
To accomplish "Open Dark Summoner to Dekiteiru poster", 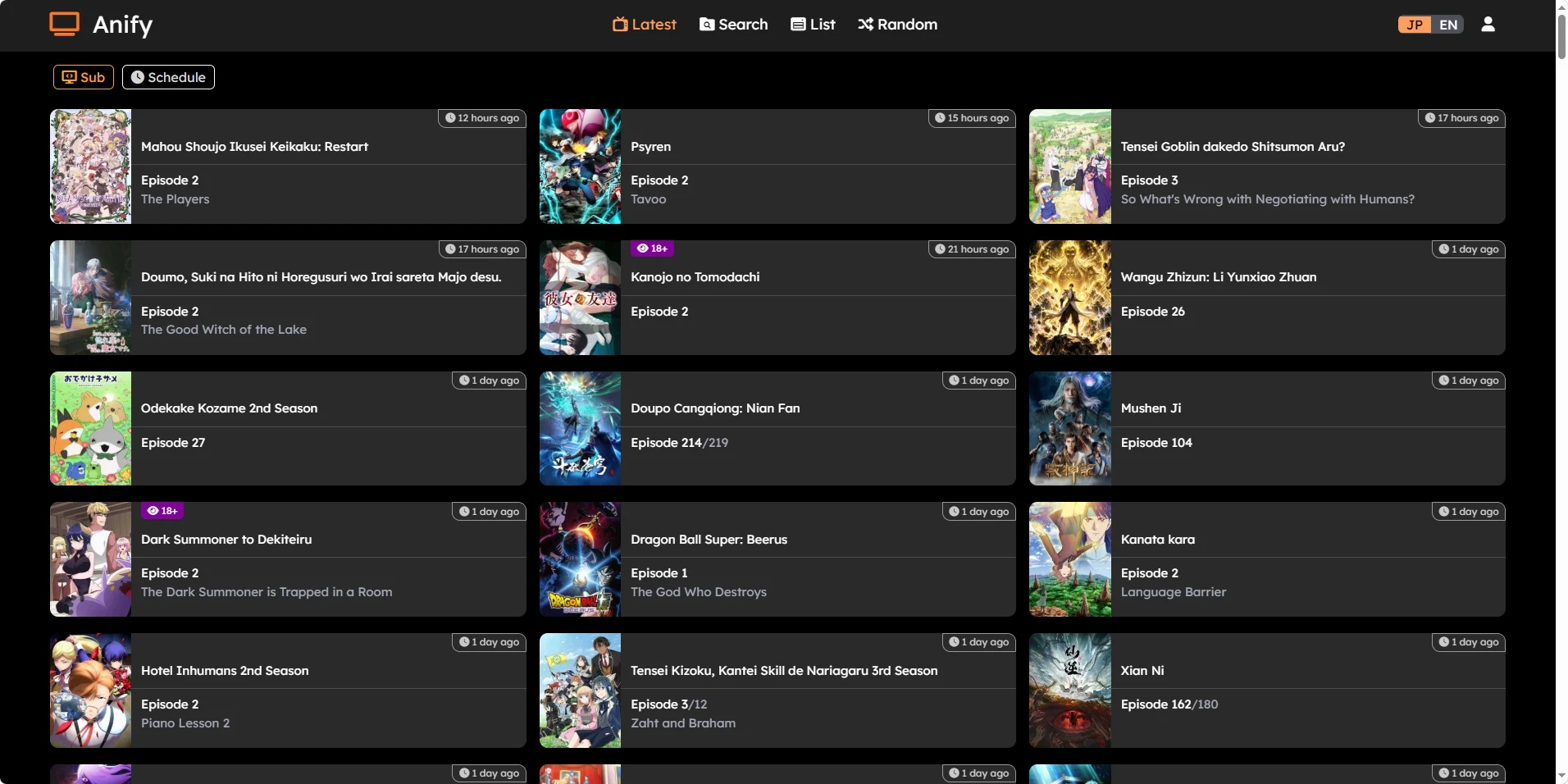I will pyautogui.click(x=90, y=559).
